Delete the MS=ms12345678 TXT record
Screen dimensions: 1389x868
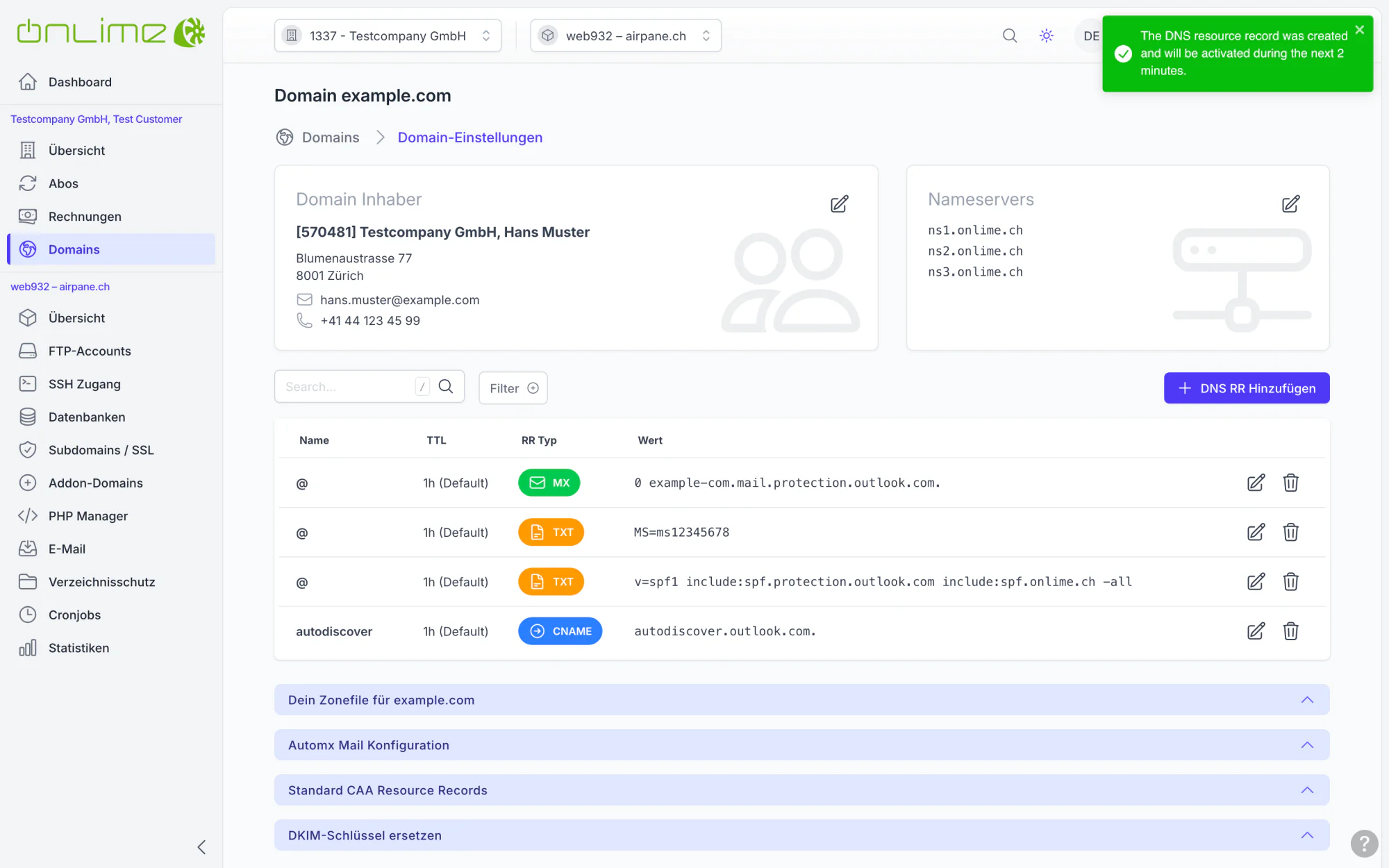point(1290,532)
